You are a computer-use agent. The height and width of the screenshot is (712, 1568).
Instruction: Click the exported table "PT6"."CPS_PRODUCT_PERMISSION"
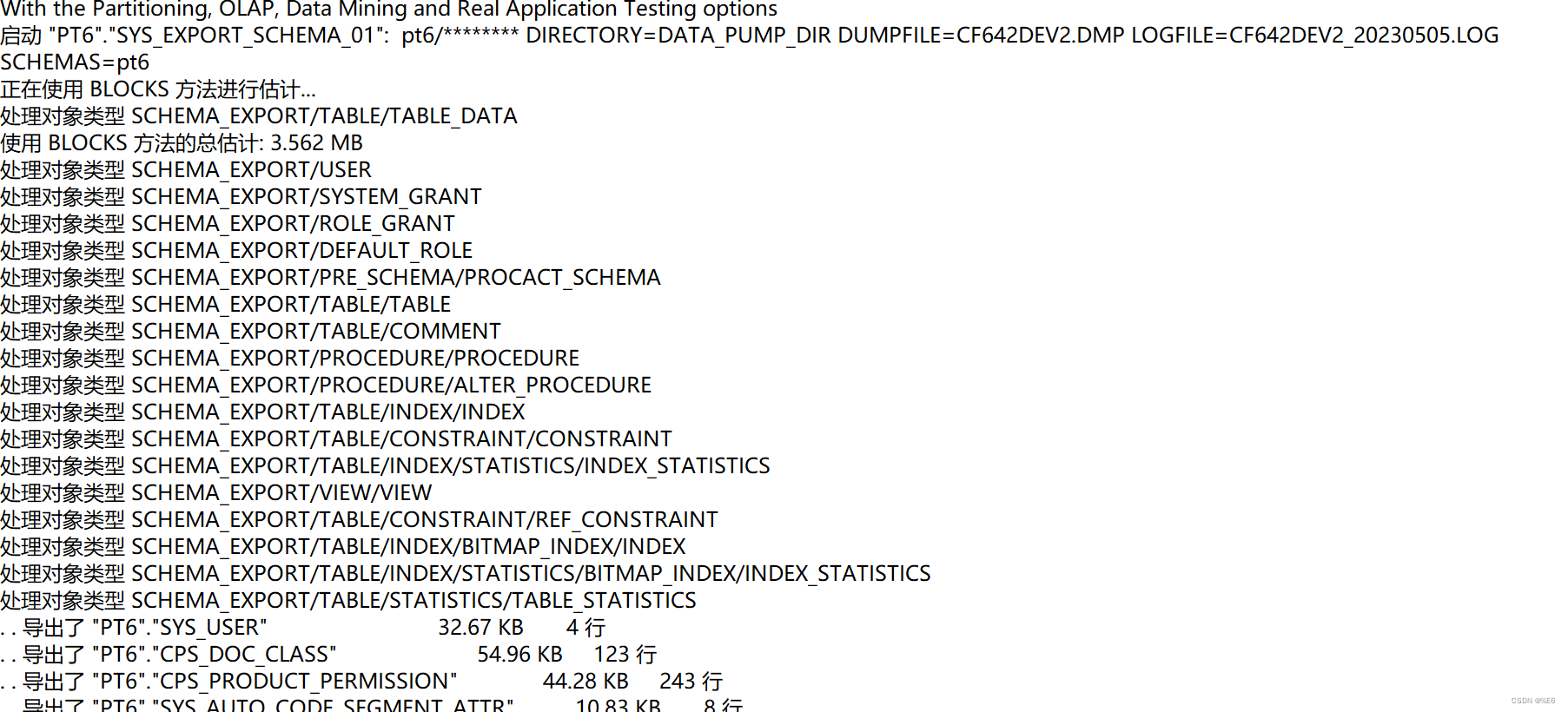(275, 682)
